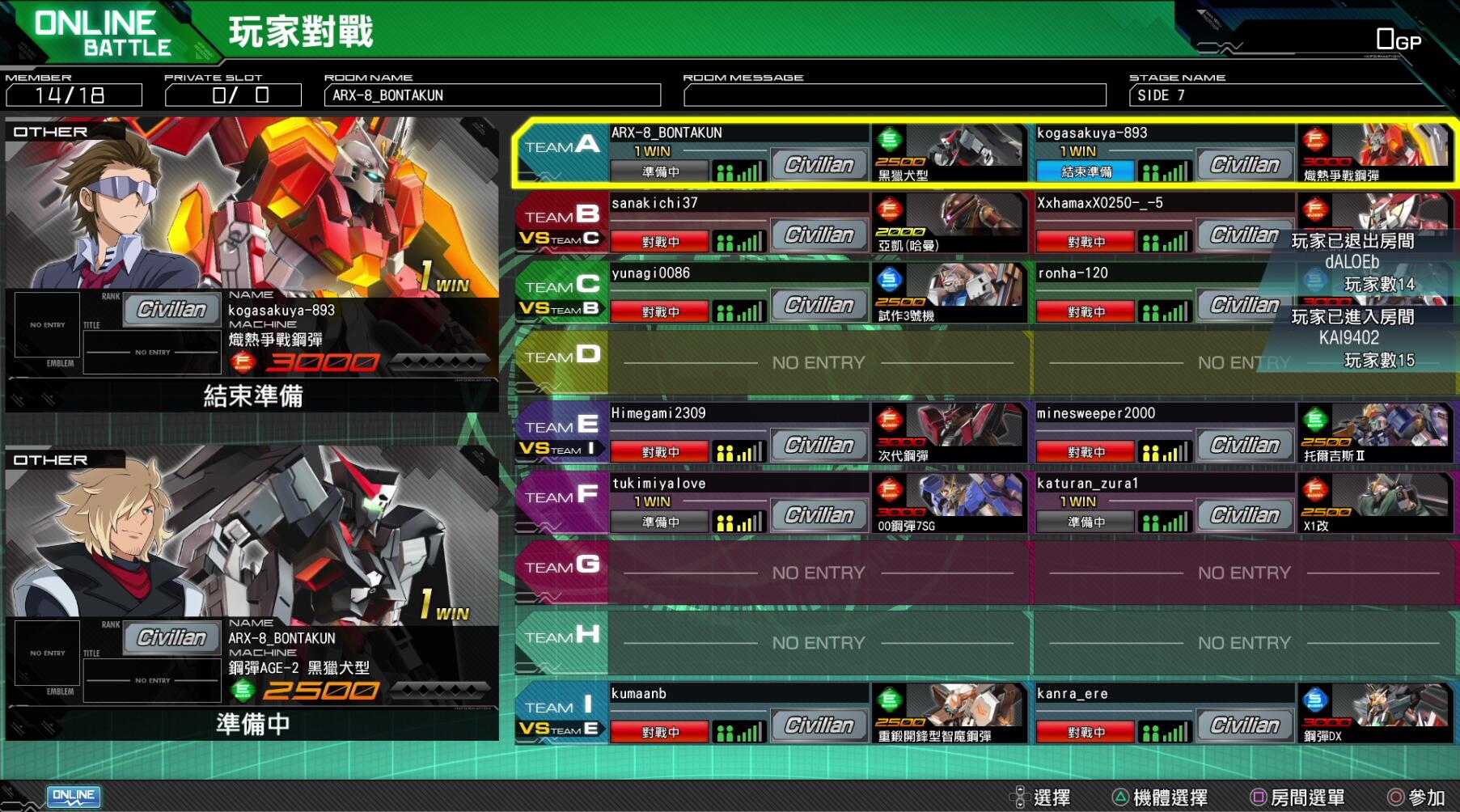Click connection signal bars for kogasakuya-893 in Team A
Screen dimensions: 1460x812
[x=1165, y=171]
